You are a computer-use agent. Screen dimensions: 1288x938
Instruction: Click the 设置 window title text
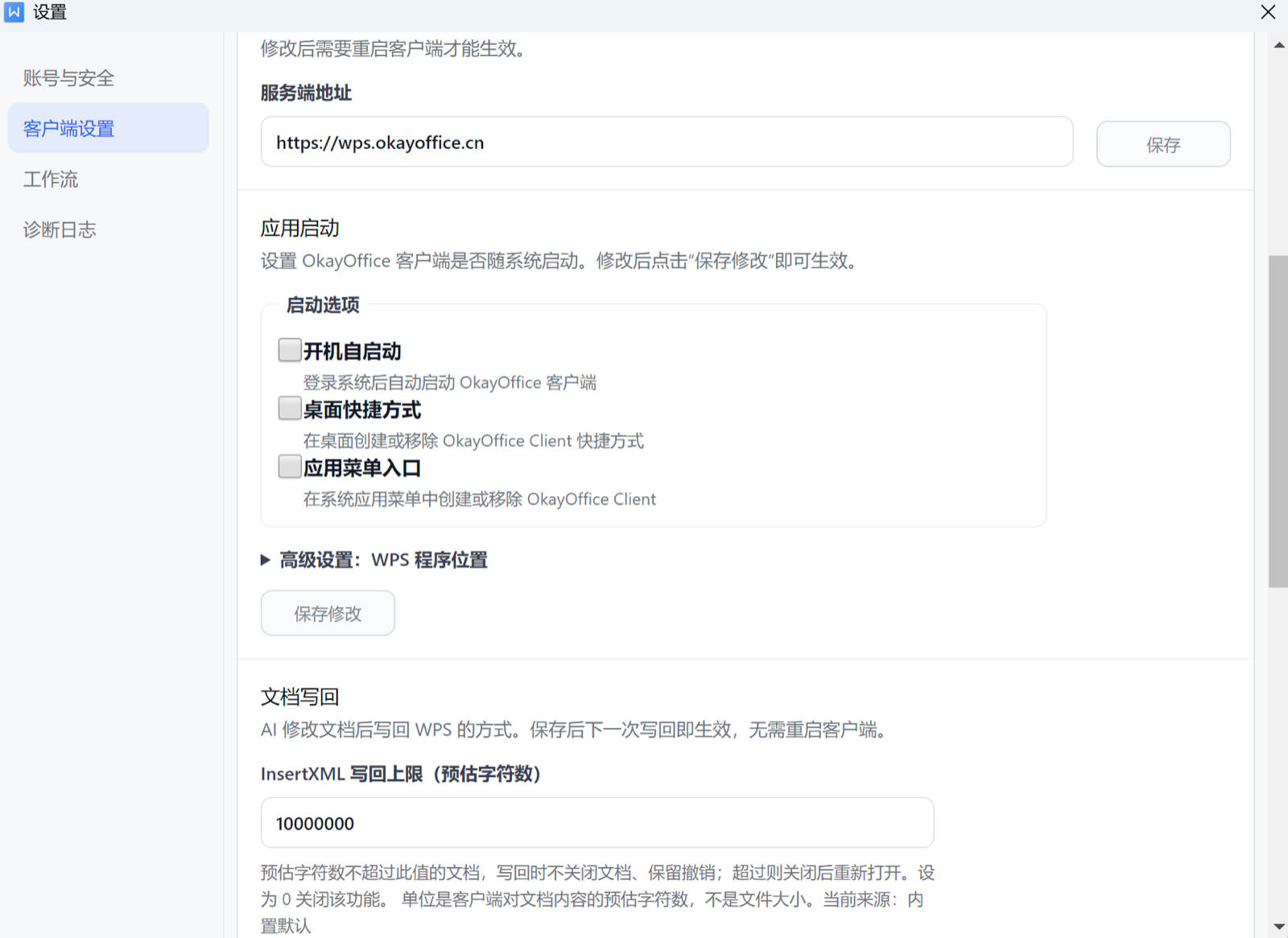[x=50, y=12]
